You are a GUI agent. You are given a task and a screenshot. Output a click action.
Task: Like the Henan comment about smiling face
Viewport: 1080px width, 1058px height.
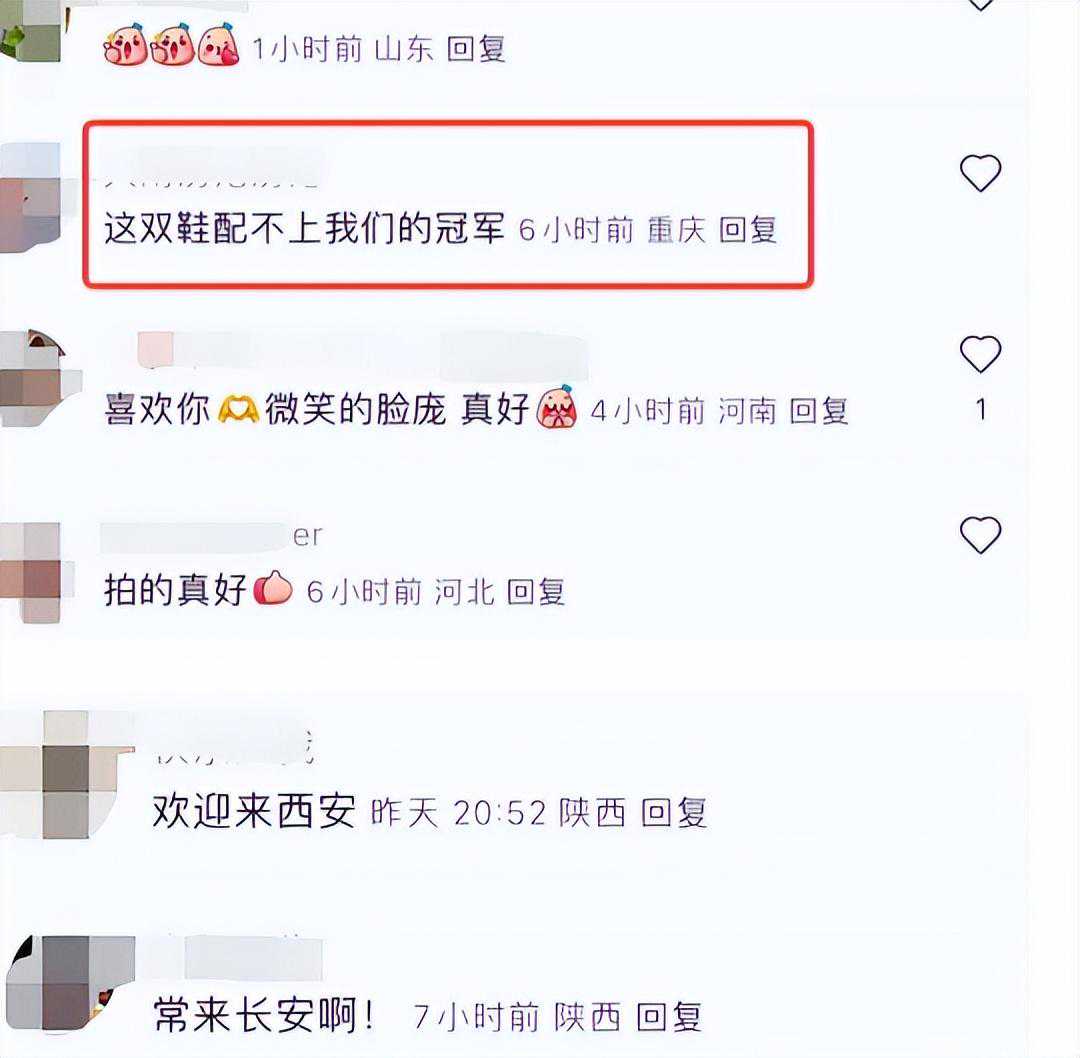tap(980, 353)
